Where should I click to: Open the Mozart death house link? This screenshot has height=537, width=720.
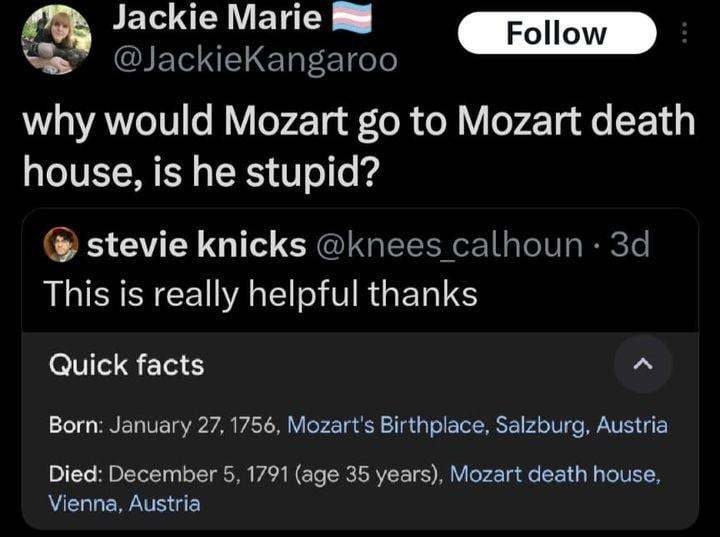(x=554, y=473)
